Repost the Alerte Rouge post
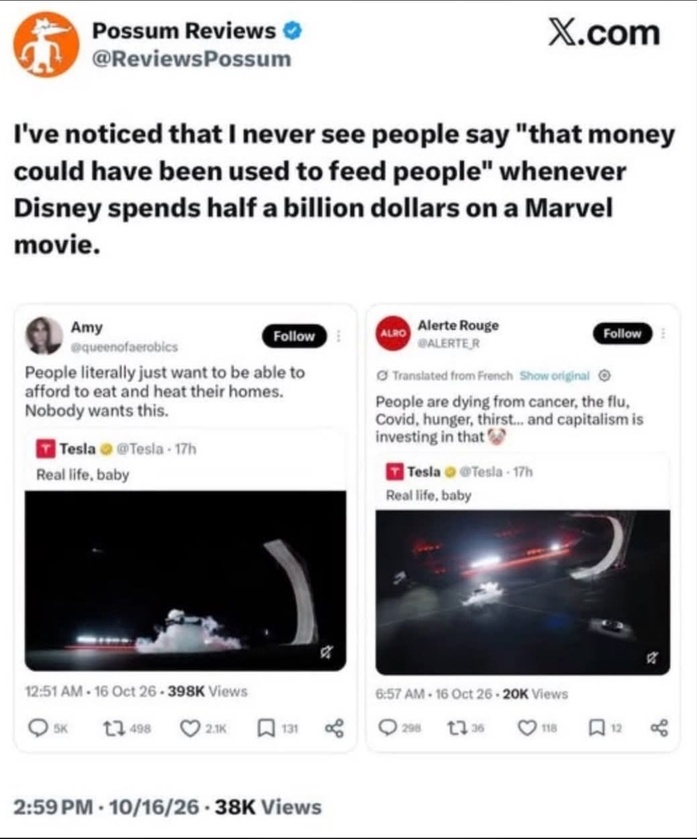The image size is (697, 839). coord(457,728)
